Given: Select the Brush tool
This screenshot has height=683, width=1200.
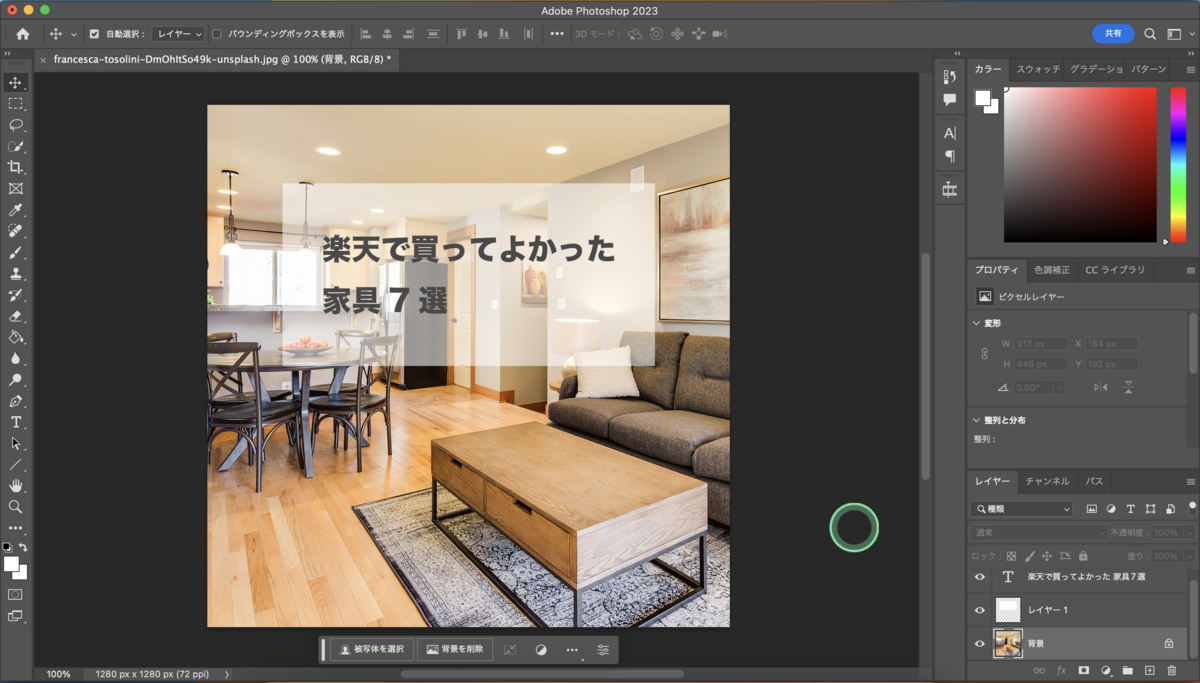Looking at the screenshot, I should click(15, 252).
